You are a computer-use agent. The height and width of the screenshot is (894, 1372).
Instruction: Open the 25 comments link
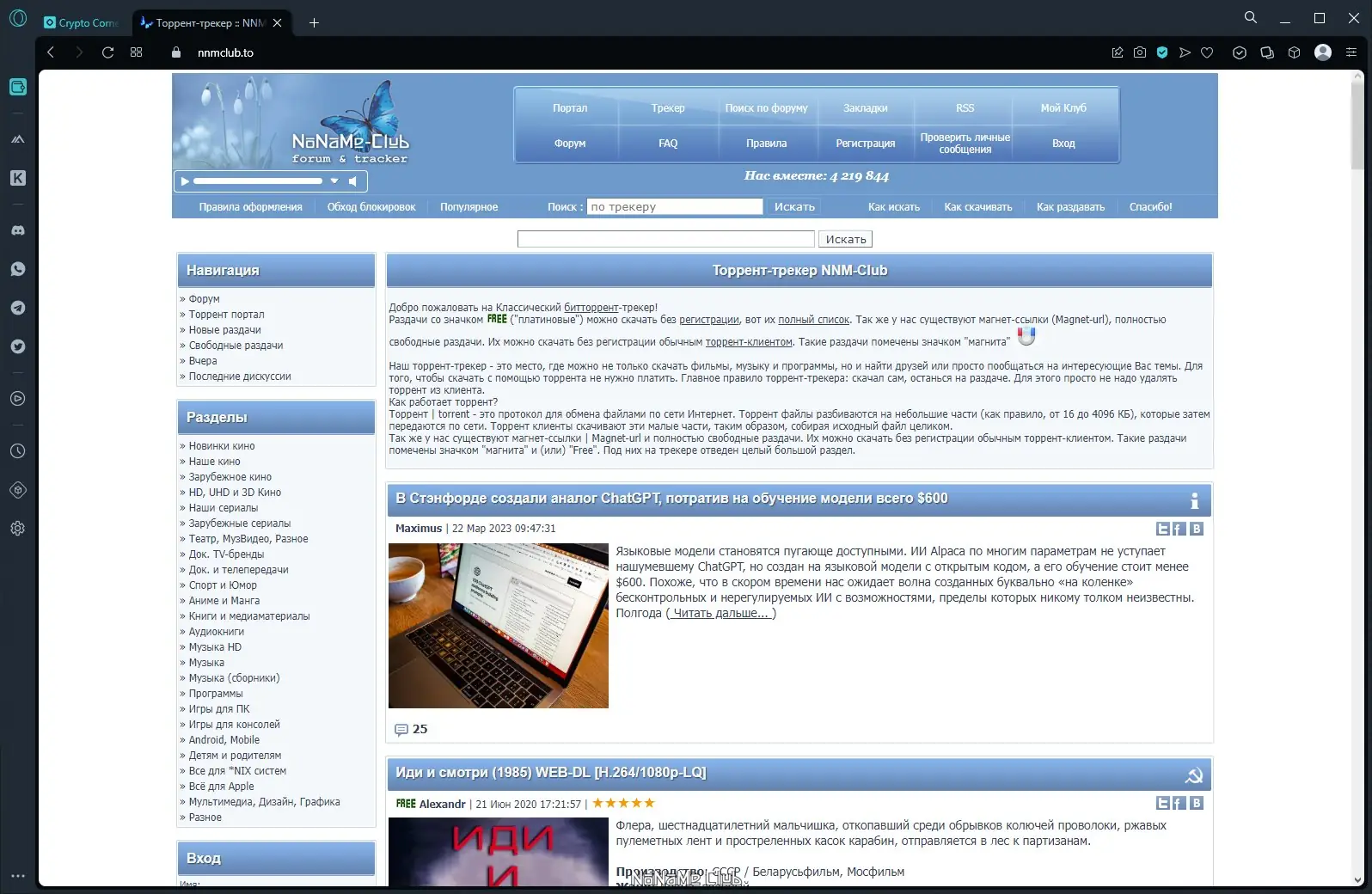(411, 729)
